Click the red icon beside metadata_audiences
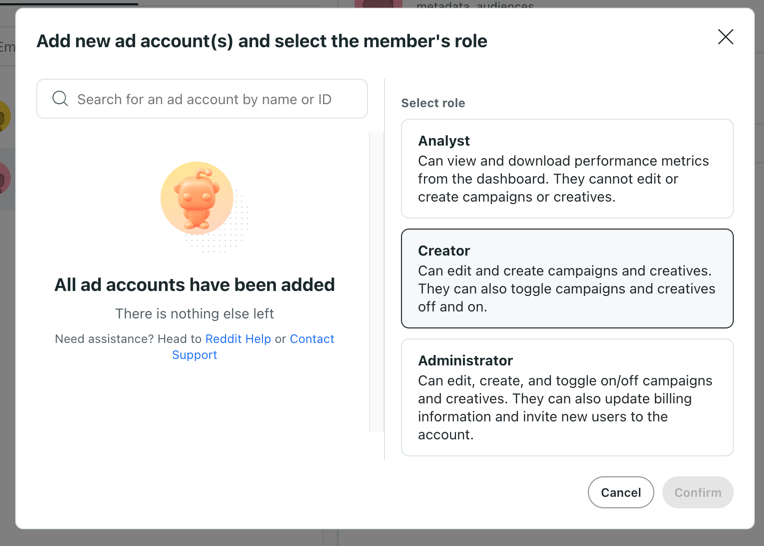 378,5
